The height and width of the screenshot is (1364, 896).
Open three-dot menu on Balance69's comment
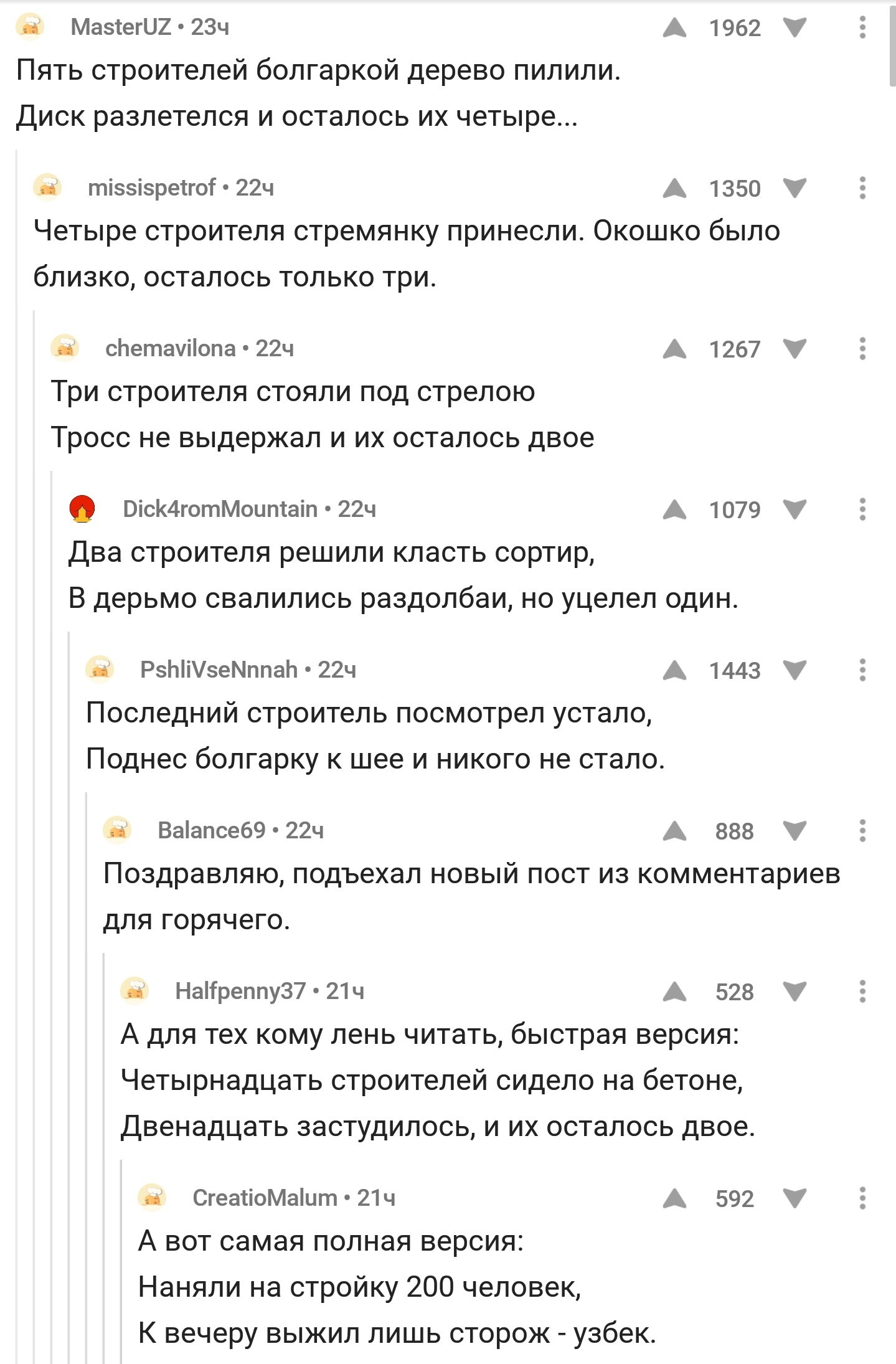tap(862, 831)
